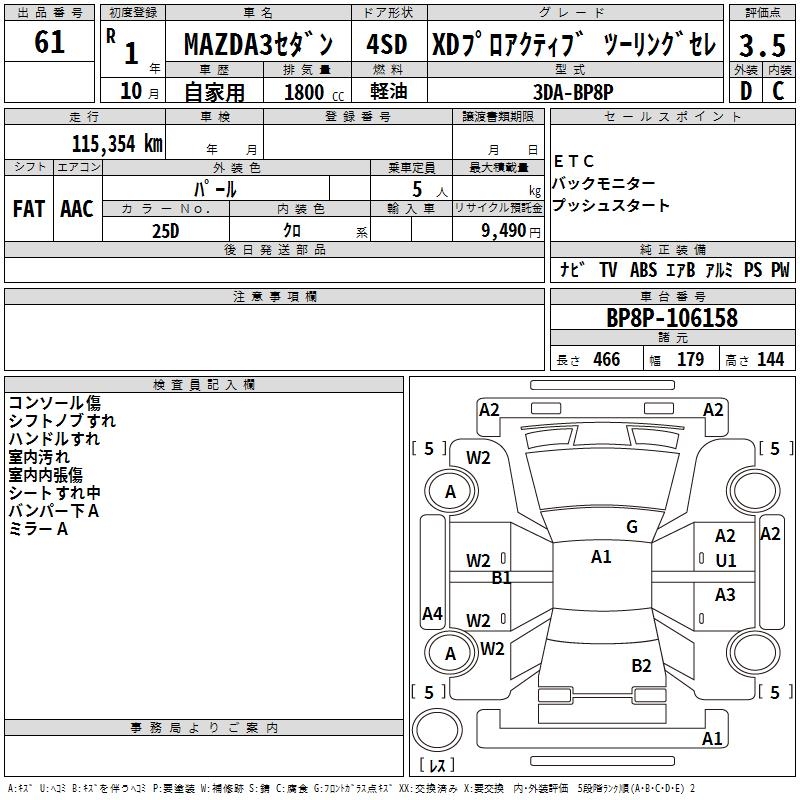Select the lot number 61 cell
Viewport: 800px width, 800px height.
[49, 43]
